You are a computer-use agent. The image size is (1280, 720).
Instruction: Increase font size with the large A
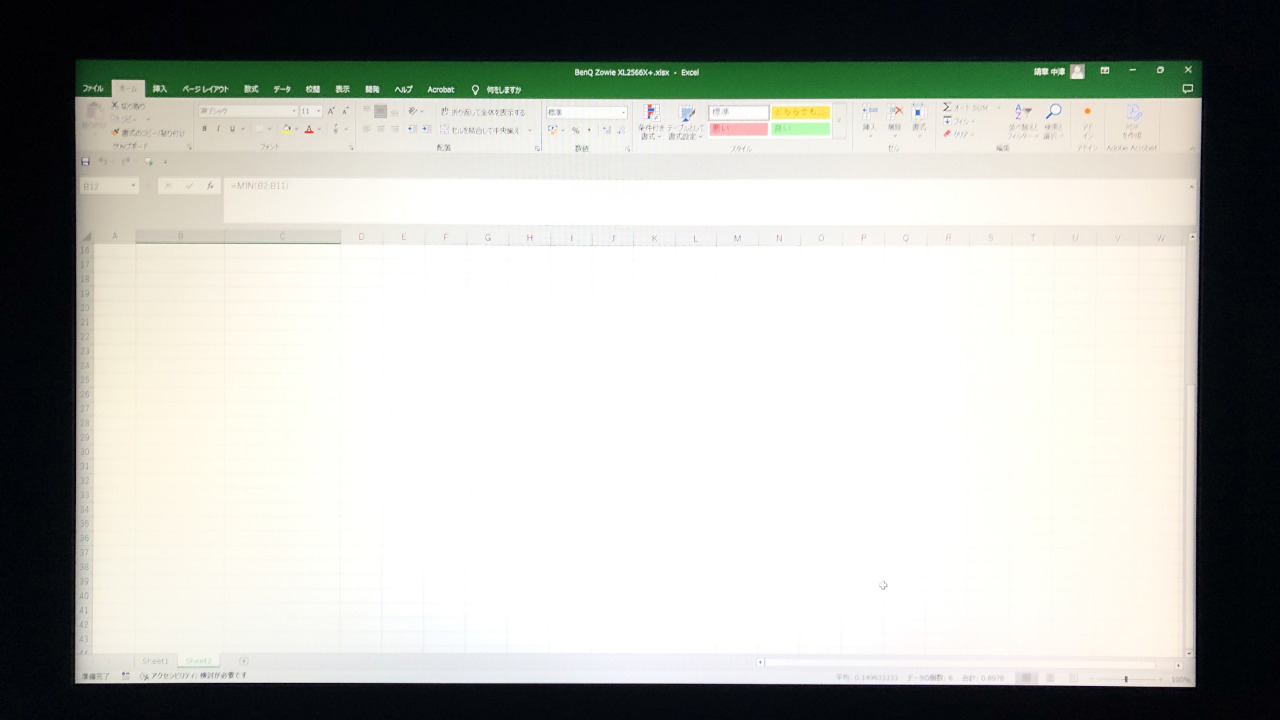(x=331, y=111)
